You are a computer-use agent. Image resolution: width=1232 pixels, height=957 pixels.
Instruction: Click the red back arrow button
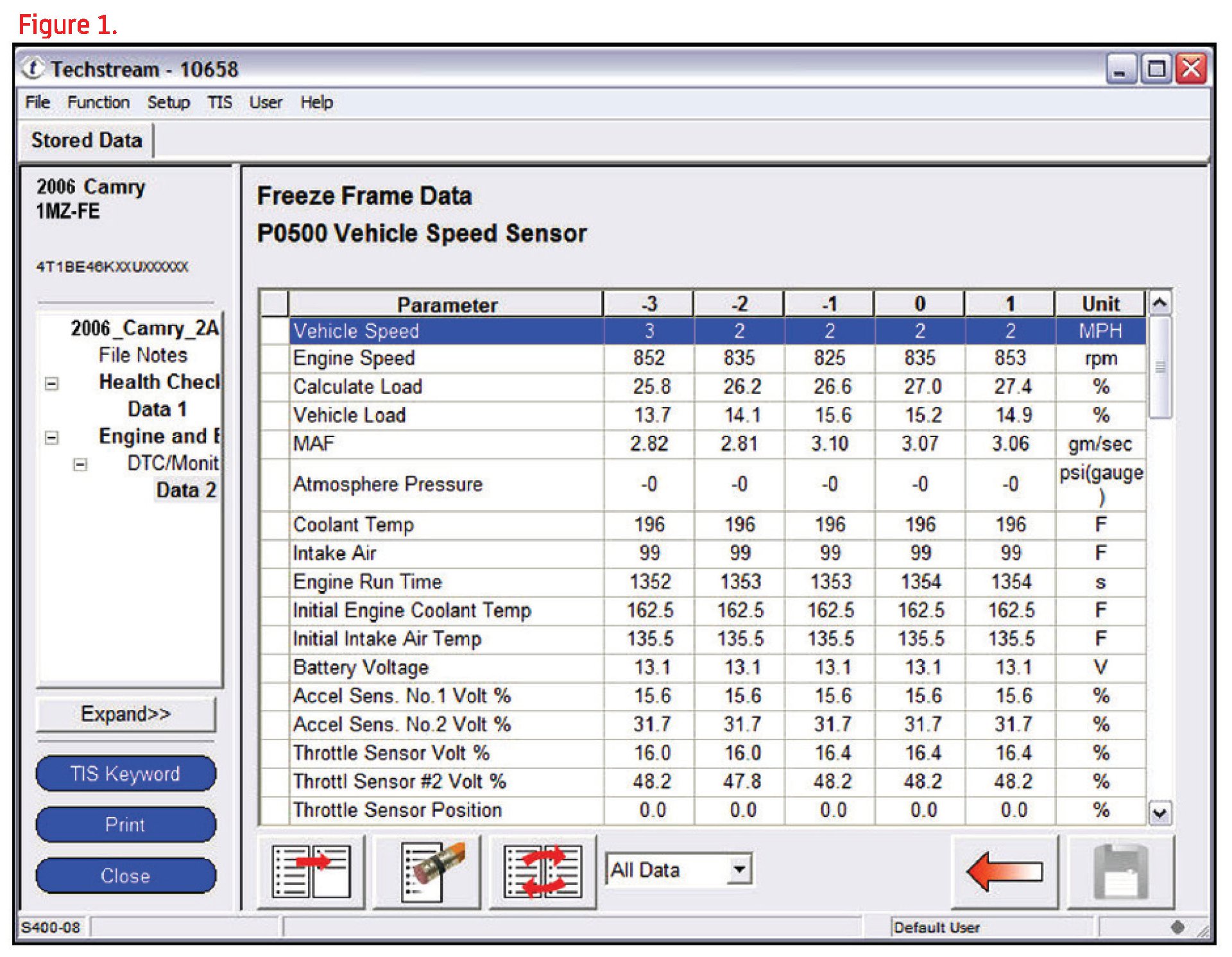tap(1004, 871)
